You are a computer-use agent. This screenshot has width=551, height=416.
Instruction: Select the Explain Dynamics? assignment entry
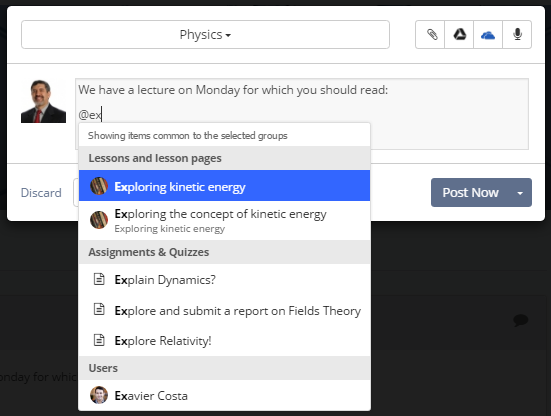tap(225, 280)
